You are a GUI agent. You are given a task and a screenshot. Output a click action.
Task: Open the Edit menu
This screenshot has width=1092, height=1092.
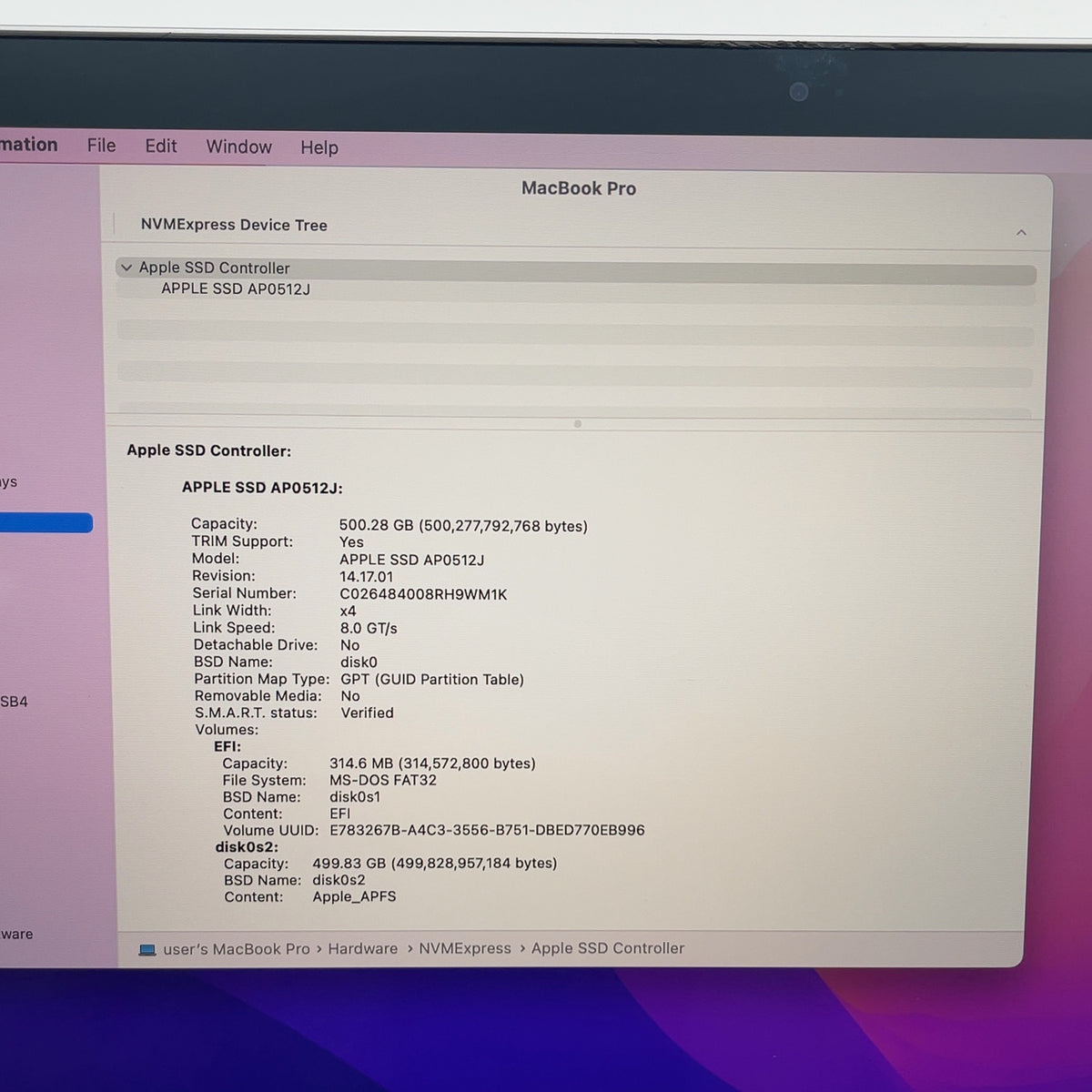(x=161, y=146)
